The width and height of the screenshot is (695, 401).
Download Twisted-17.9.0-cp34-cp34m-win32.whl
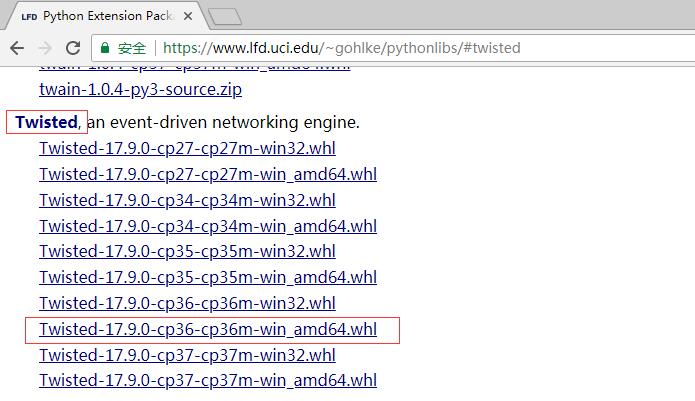coord(187,200)
